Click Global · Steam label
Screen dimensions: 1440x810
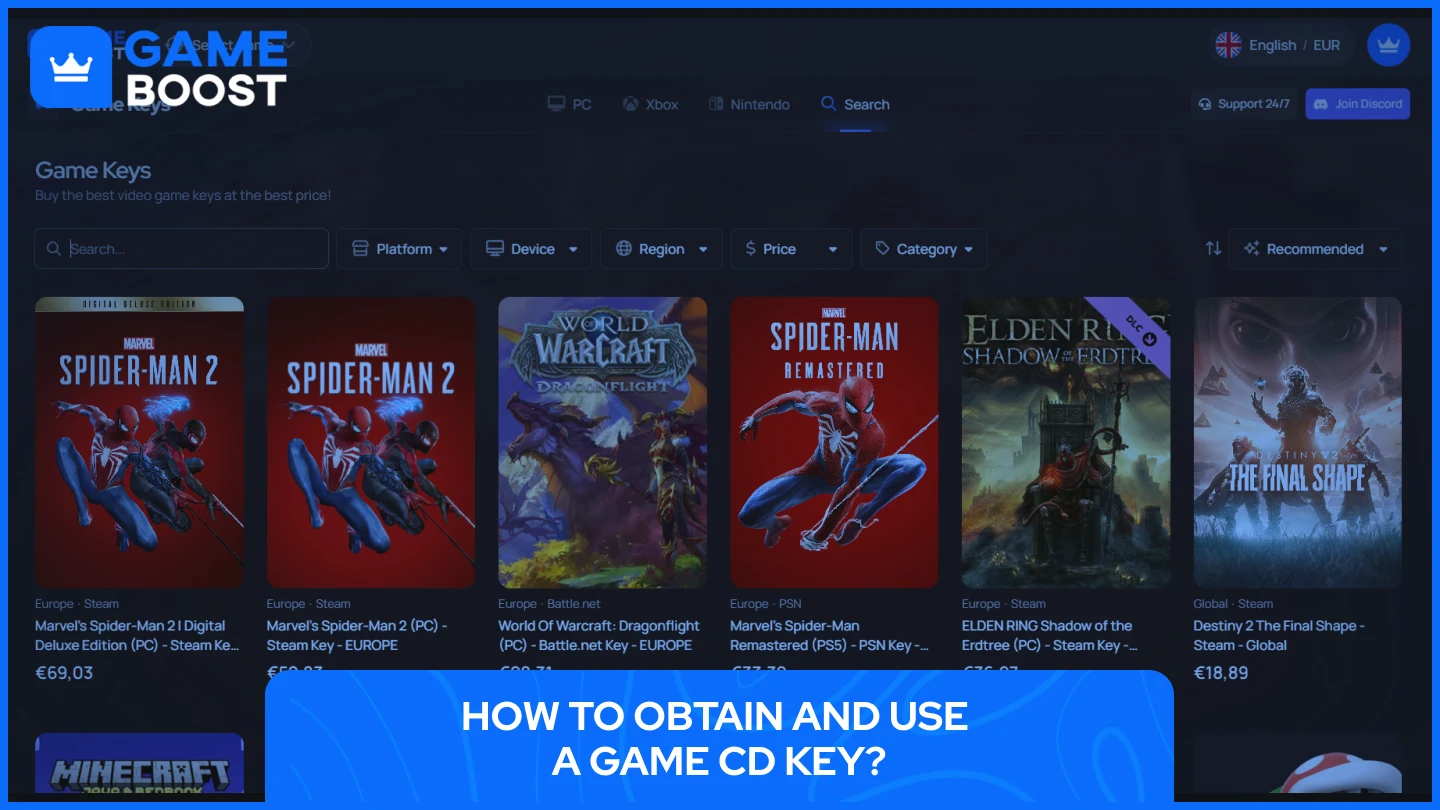(x=1233, y=604)
